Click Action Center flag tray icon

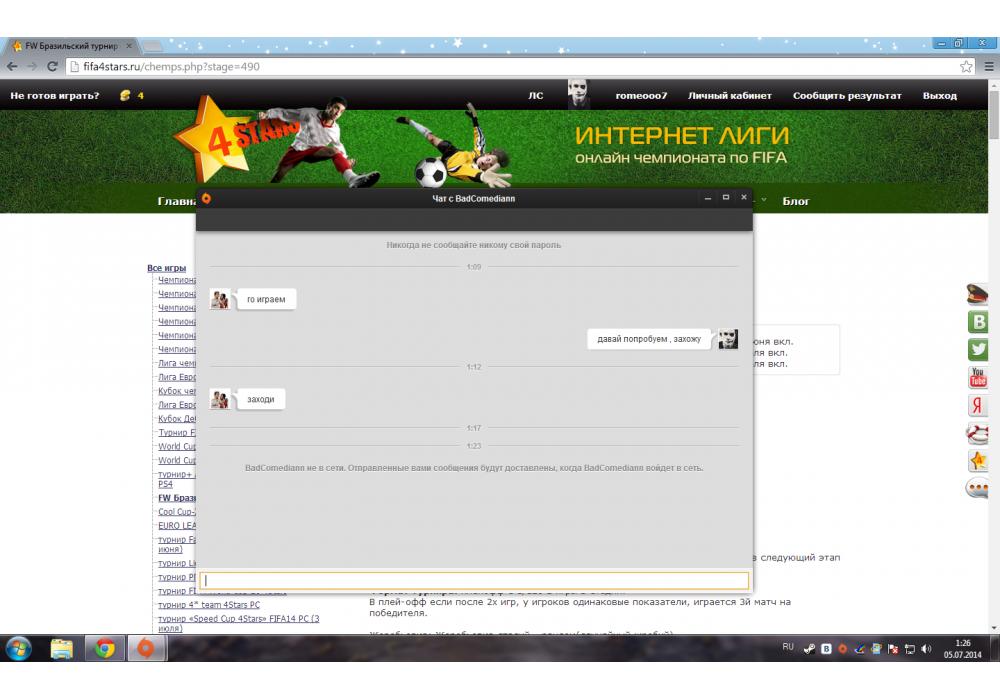tap(893, 649)
